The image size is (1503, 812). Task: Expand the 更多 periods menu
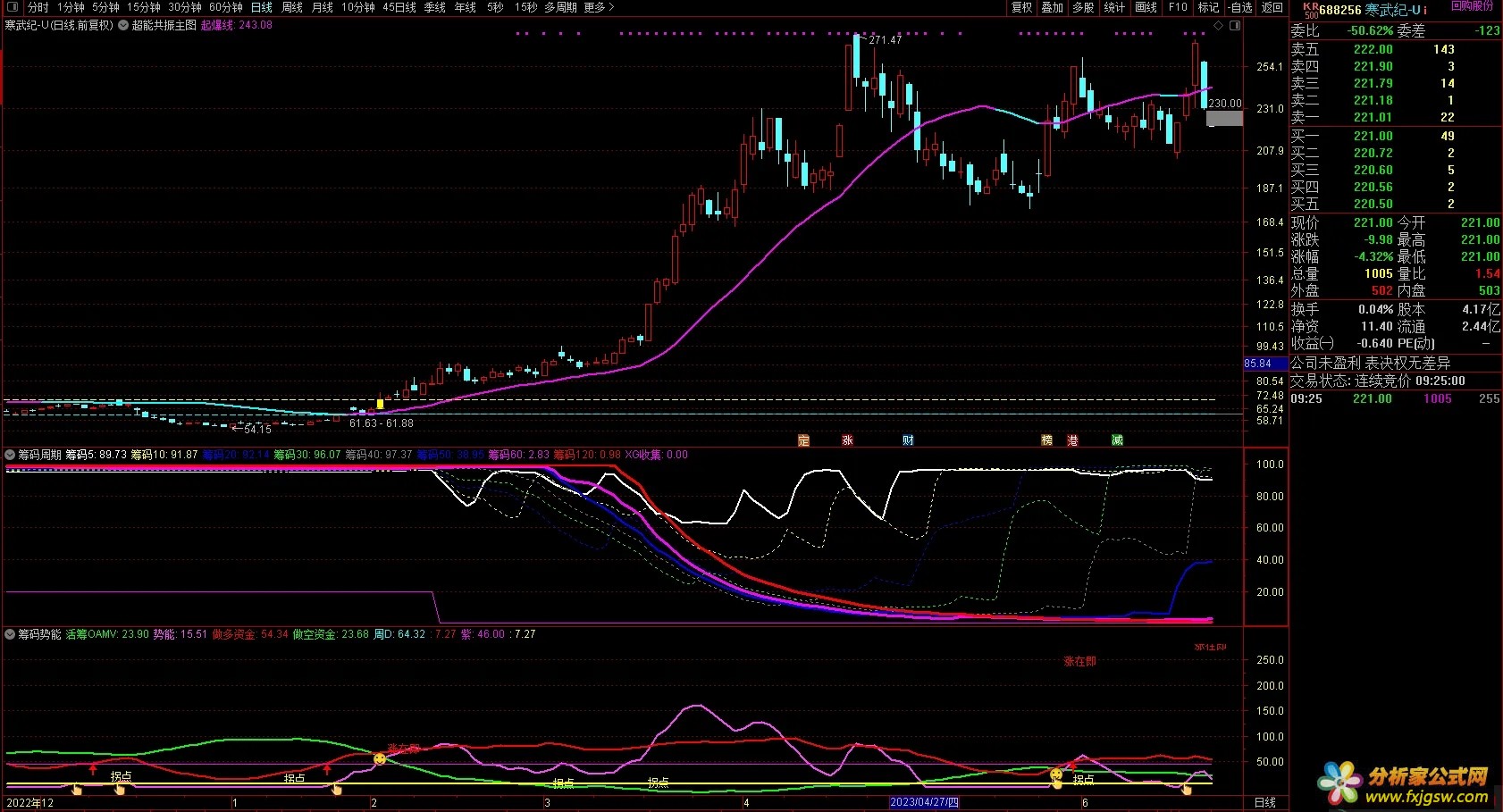600,7
